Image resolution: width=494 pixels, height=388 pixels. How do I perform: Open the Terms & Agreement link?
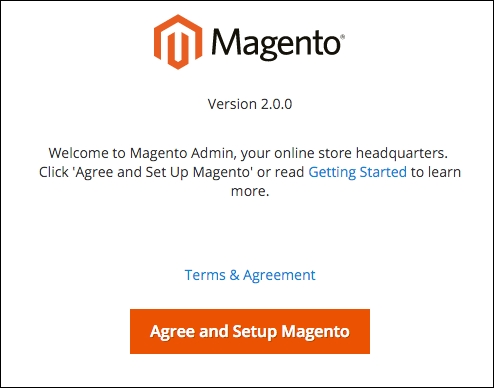(x=250, y=275)
